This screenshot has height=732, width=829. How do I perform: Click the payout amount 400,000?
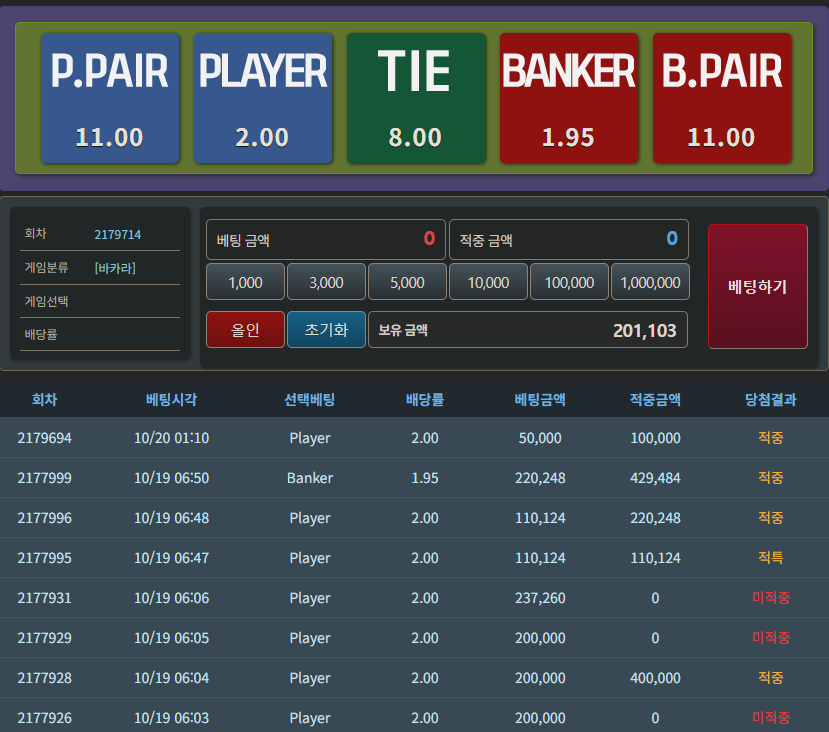(x=655, y=678)
